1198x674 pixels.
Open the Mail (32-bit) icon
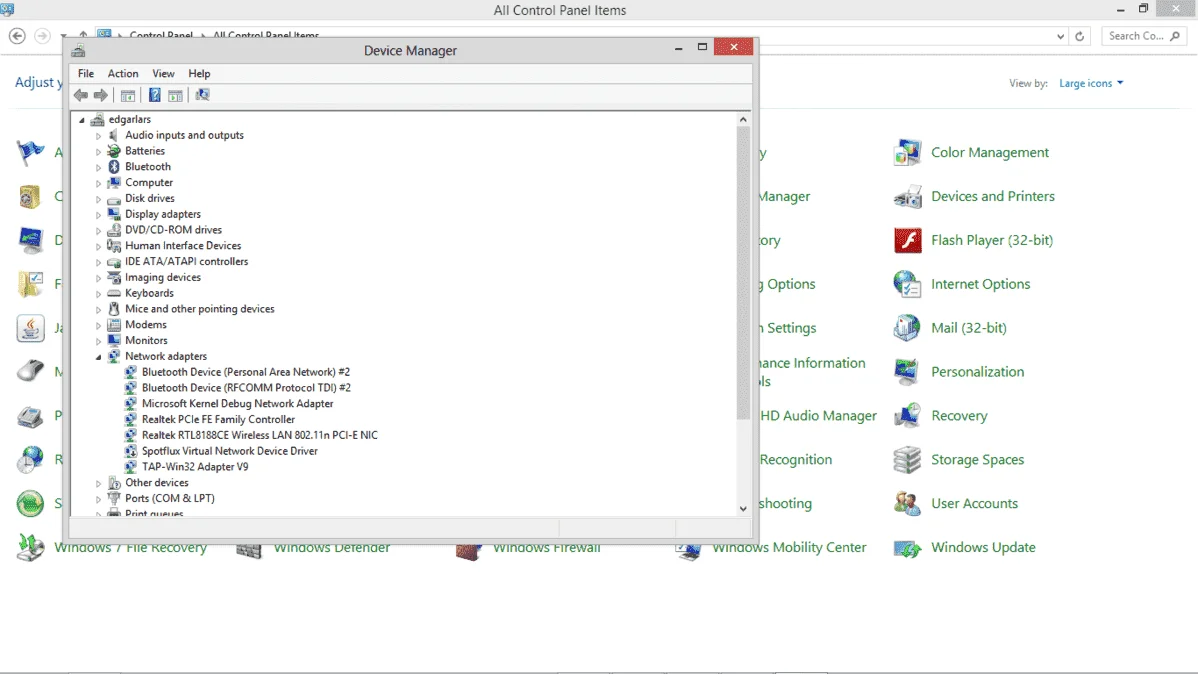[x=907, y=328]
